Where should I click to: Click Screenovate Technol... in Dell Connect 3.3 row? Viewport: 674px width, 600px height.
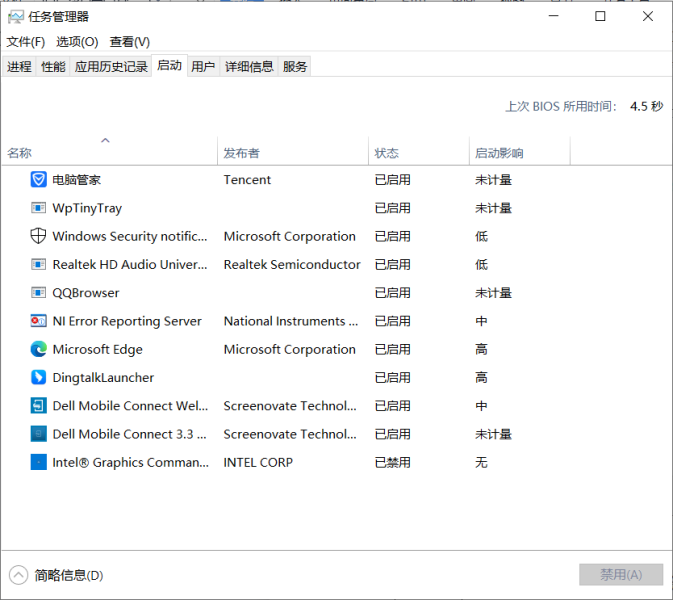pyautogui.click(x=290, y=434)
